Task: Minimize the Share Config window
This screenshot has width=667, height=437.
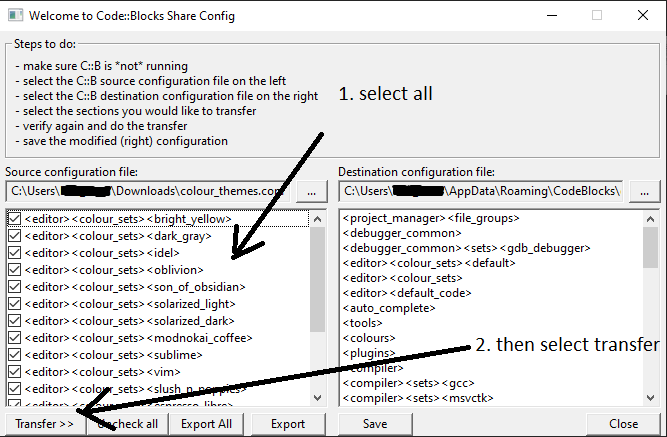Action: point(552,15)
